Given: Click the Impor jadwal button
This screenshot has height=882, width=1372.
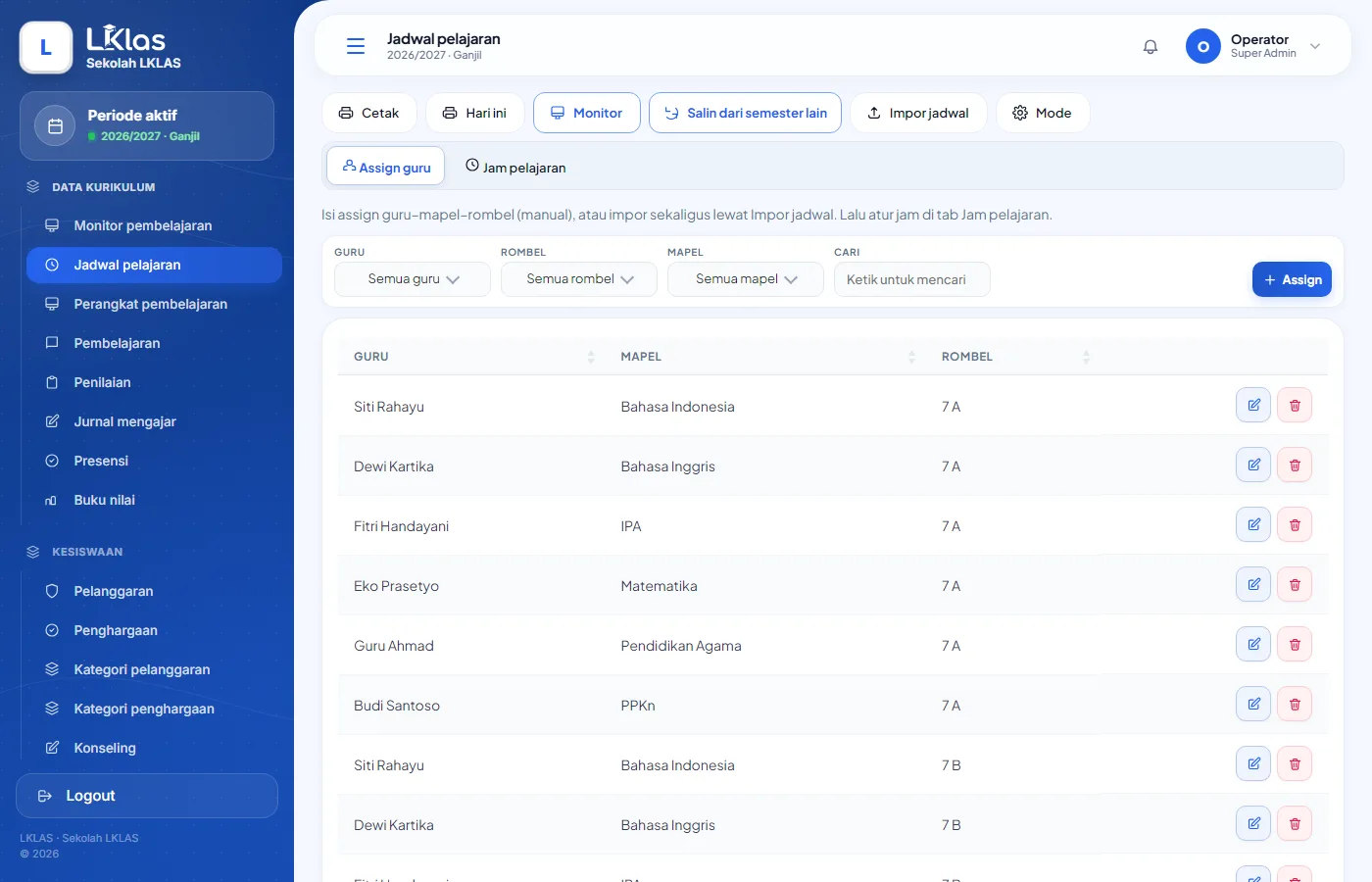Looking at the screenshot, I should tap(919, 113).
